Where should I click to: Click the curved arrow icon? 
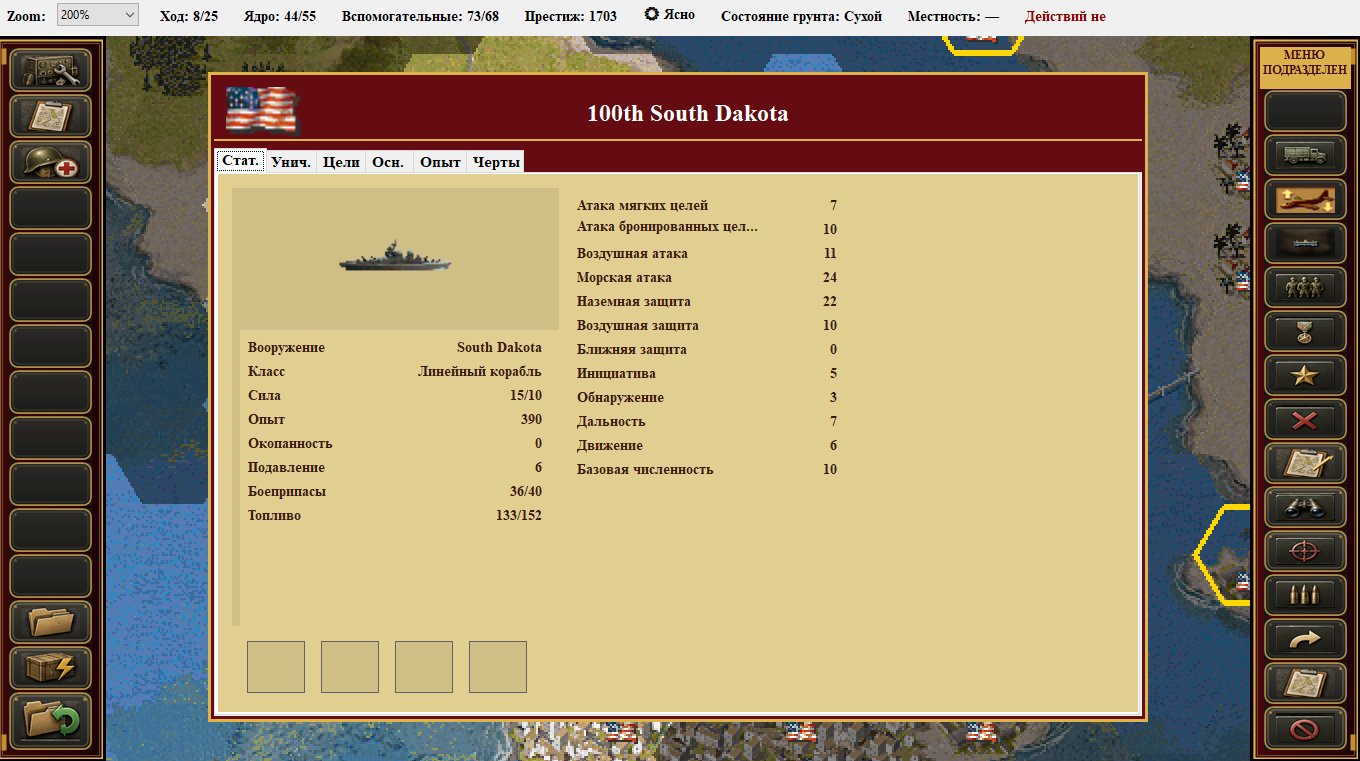pos(1305,640)
